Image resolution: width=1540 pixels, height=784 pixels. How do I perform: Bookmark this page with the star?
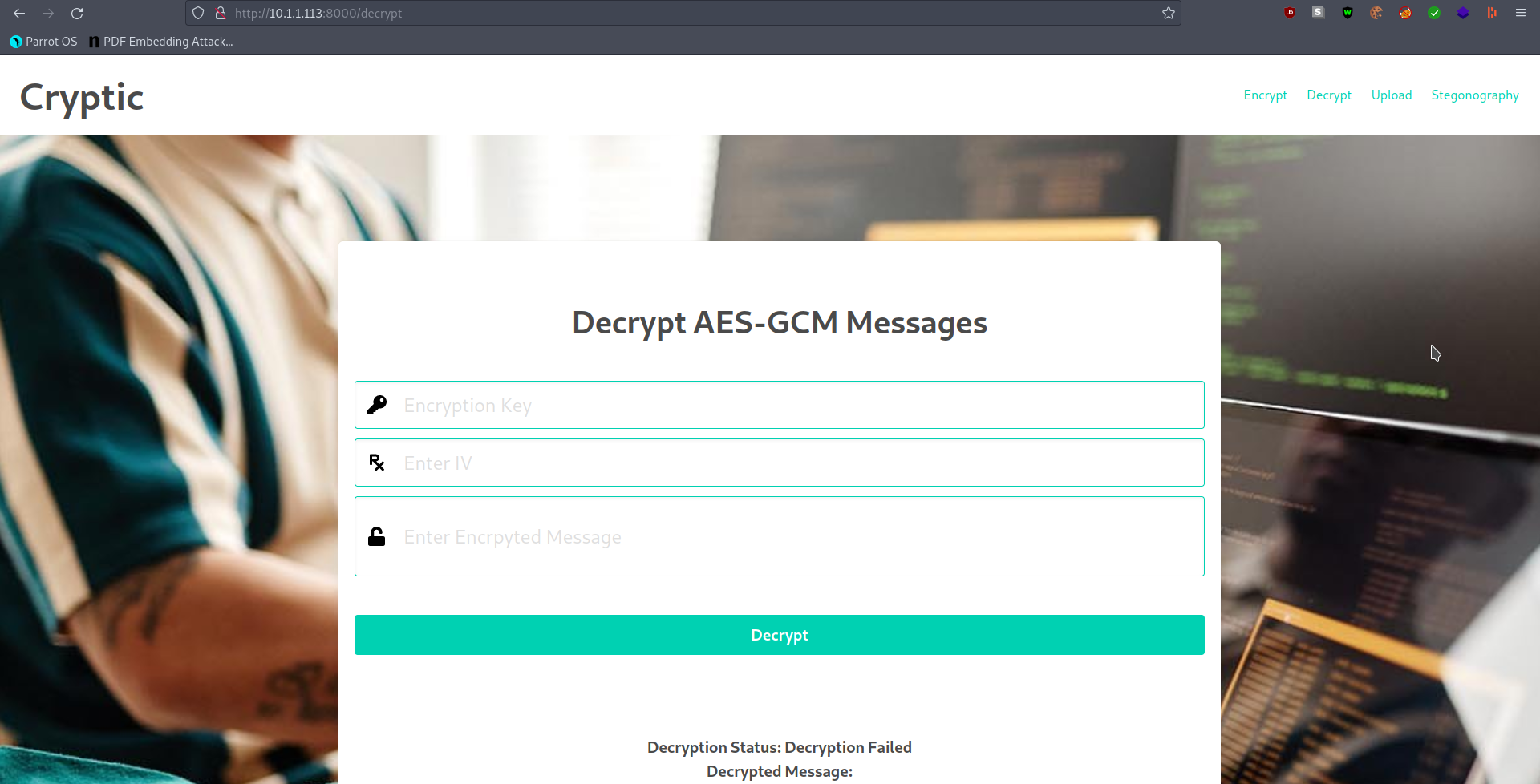pos(1169,14)
